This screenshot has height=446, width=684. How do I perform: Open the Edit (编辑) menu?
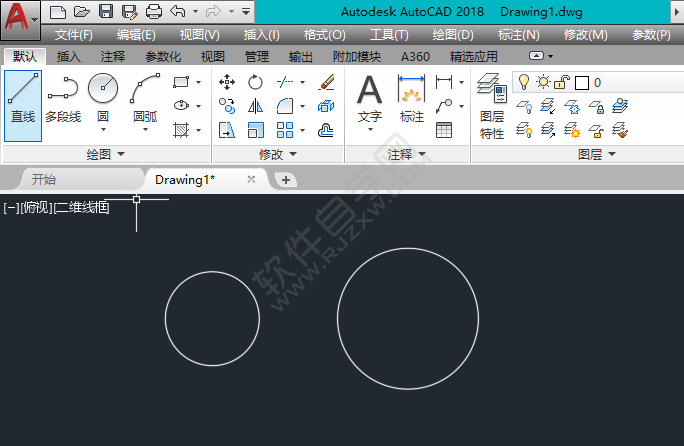[136, 34]
